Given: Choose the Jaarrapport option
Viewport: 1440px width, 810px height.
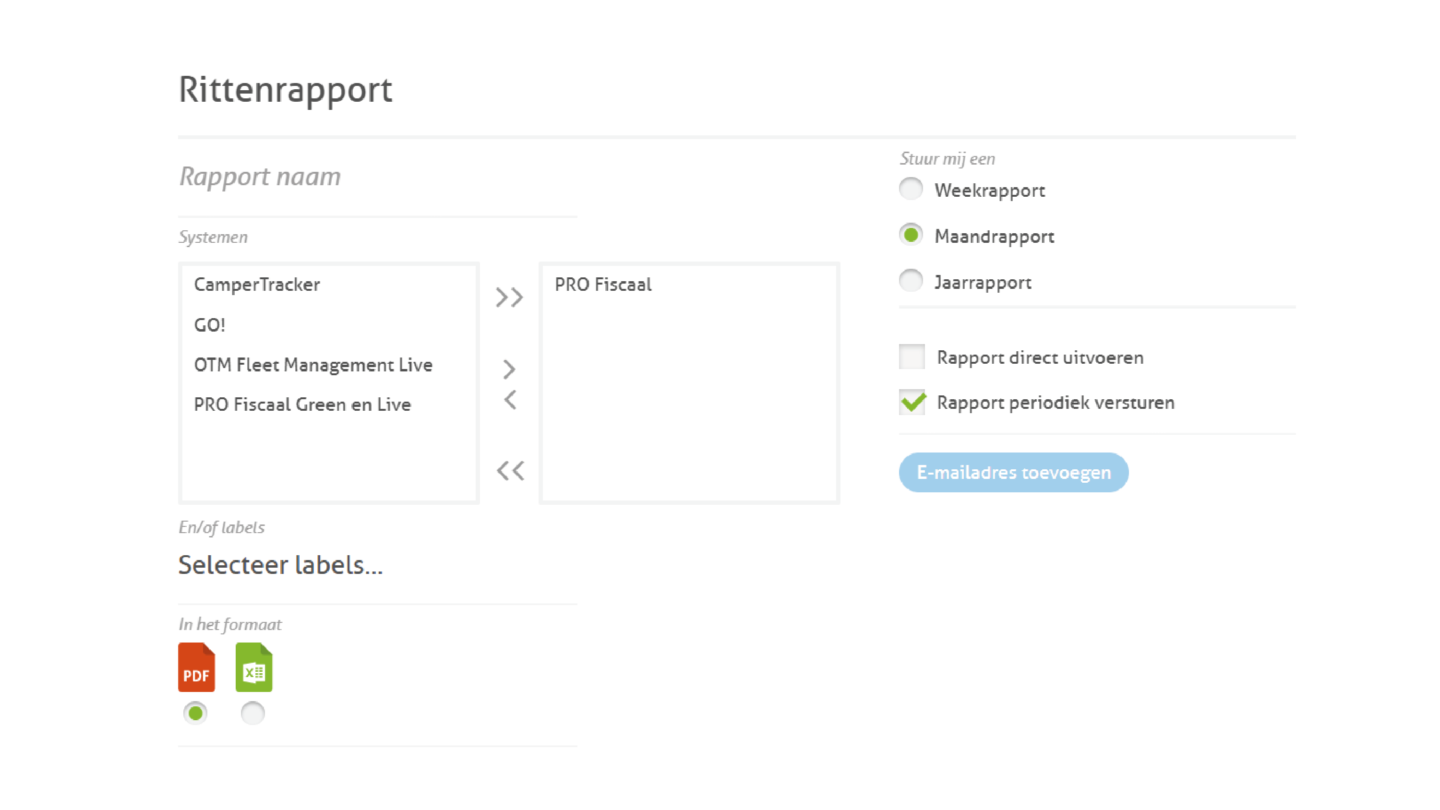Looking at the screenshot, I should [x=911, y=281].
